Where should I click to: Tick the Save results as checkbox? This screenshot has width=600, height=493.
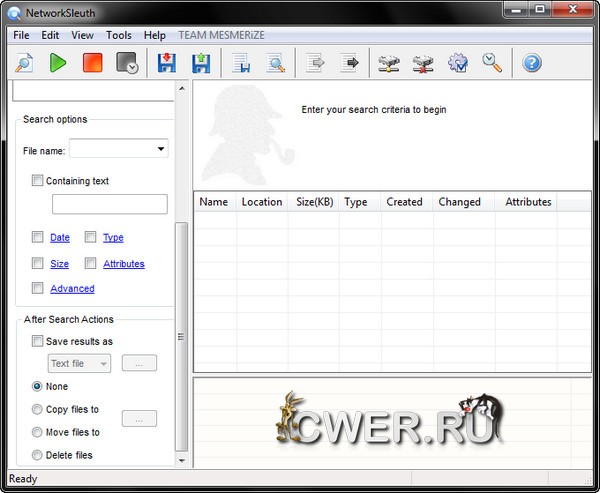[38, 341]
